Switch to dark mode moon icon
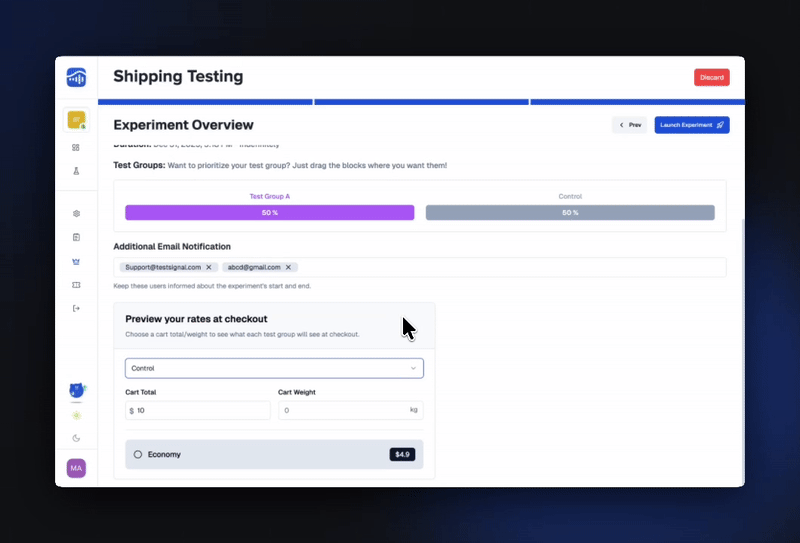Screen dimensions: 800x543 76,438
